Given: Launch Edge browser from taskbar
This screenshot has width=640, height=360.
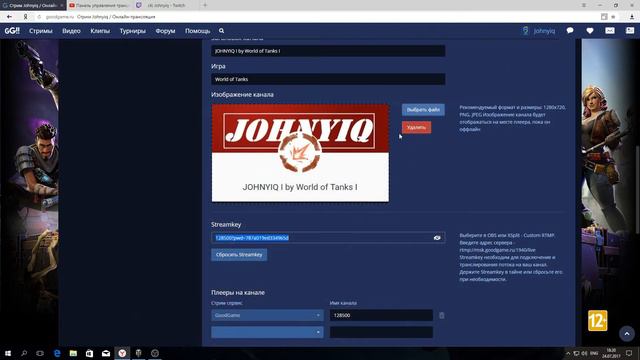Looking at the screenshot, I should tap(57, 353).
